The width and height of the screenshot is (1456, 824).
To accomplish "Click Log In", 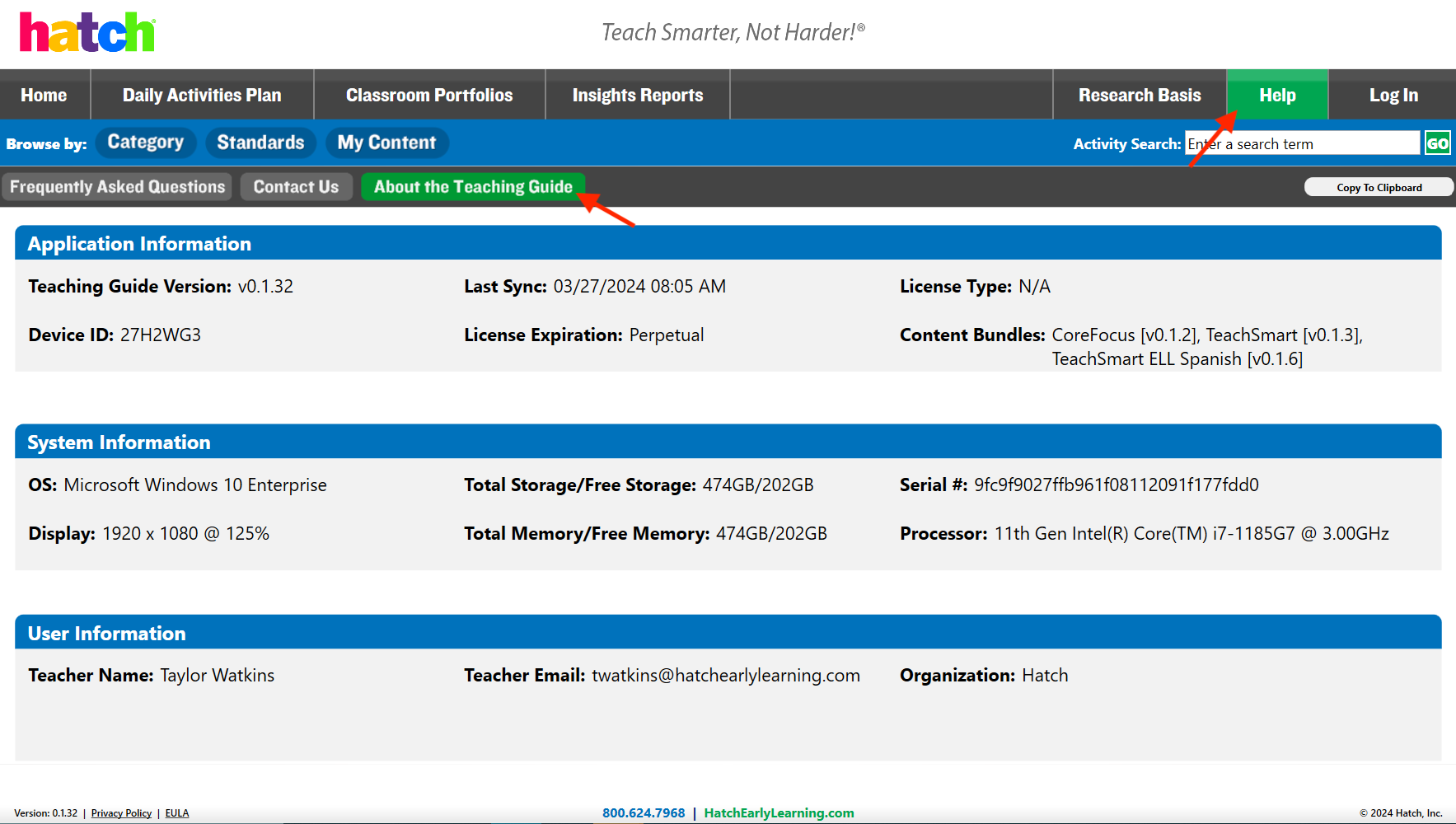I will click(x=1393, y=95).
